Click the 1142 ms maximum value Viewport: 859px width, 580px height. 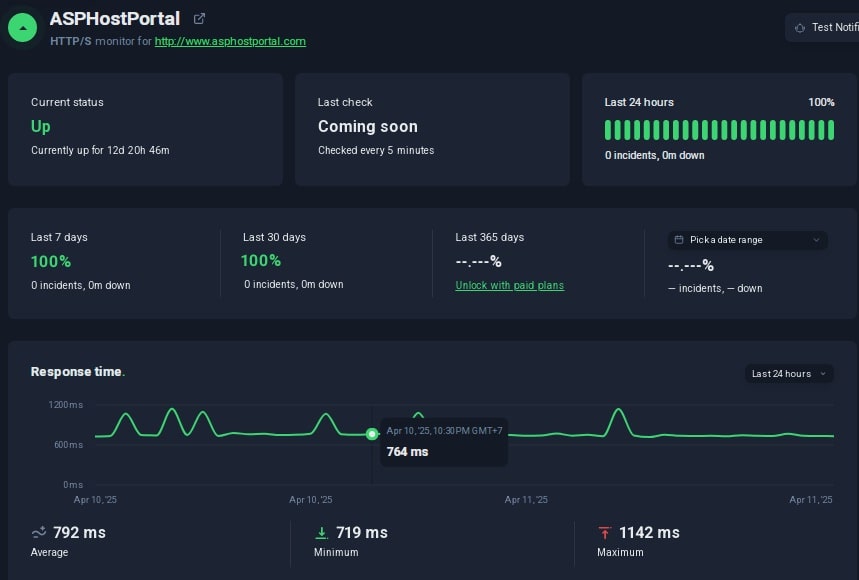pos(649,532)
